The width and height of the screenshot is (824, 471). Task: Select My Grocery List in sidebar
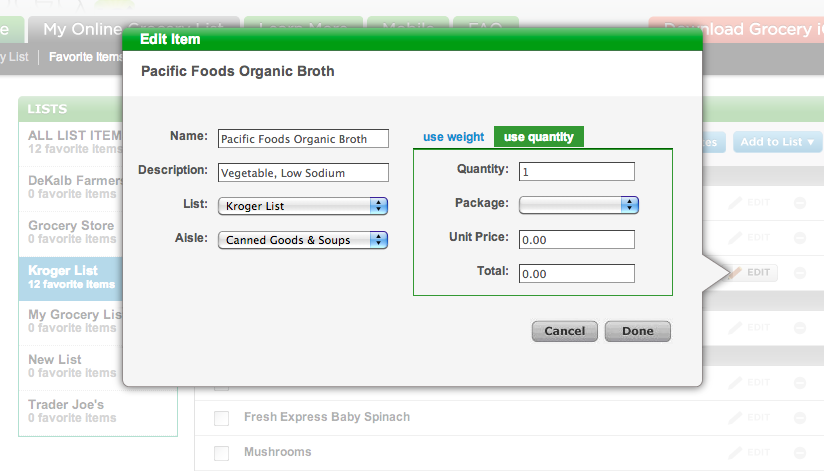[x=71, y=321]
